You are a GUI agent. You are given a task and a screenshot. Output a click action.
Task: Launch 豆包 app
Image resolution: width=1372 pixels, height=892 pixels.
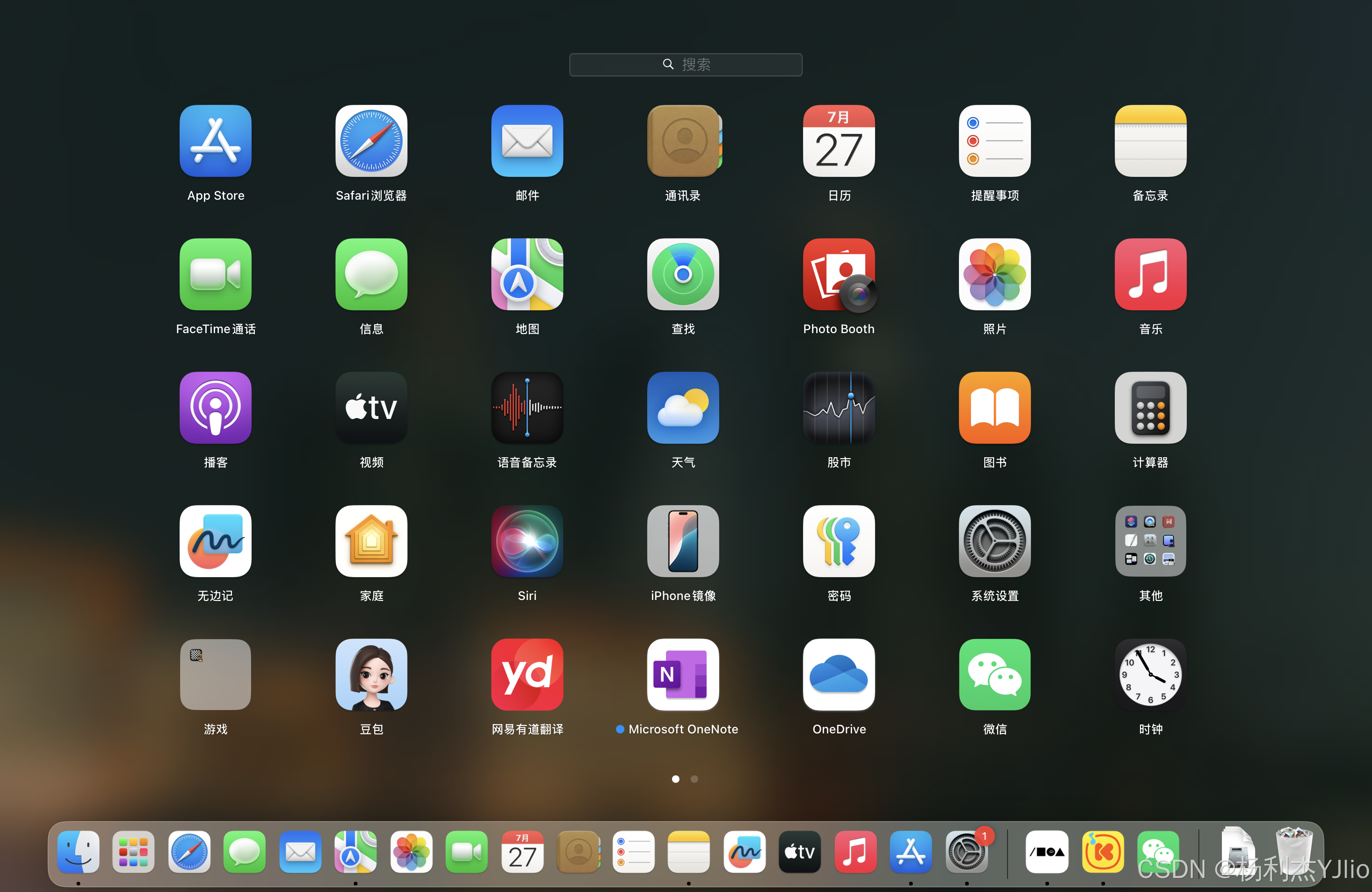[x=371, y=675]
